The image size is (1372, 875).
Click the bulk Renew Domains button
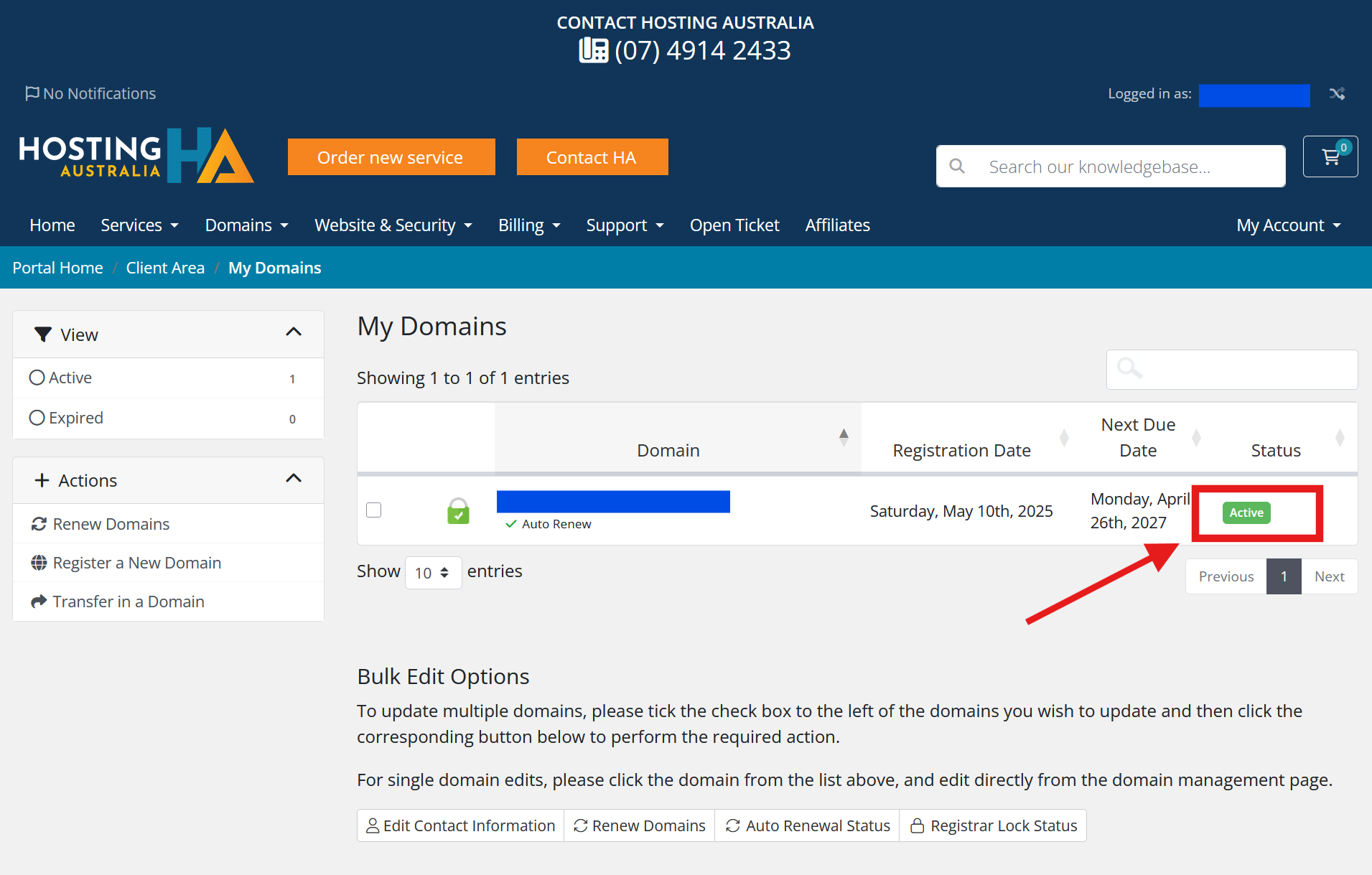click(640, 825)
